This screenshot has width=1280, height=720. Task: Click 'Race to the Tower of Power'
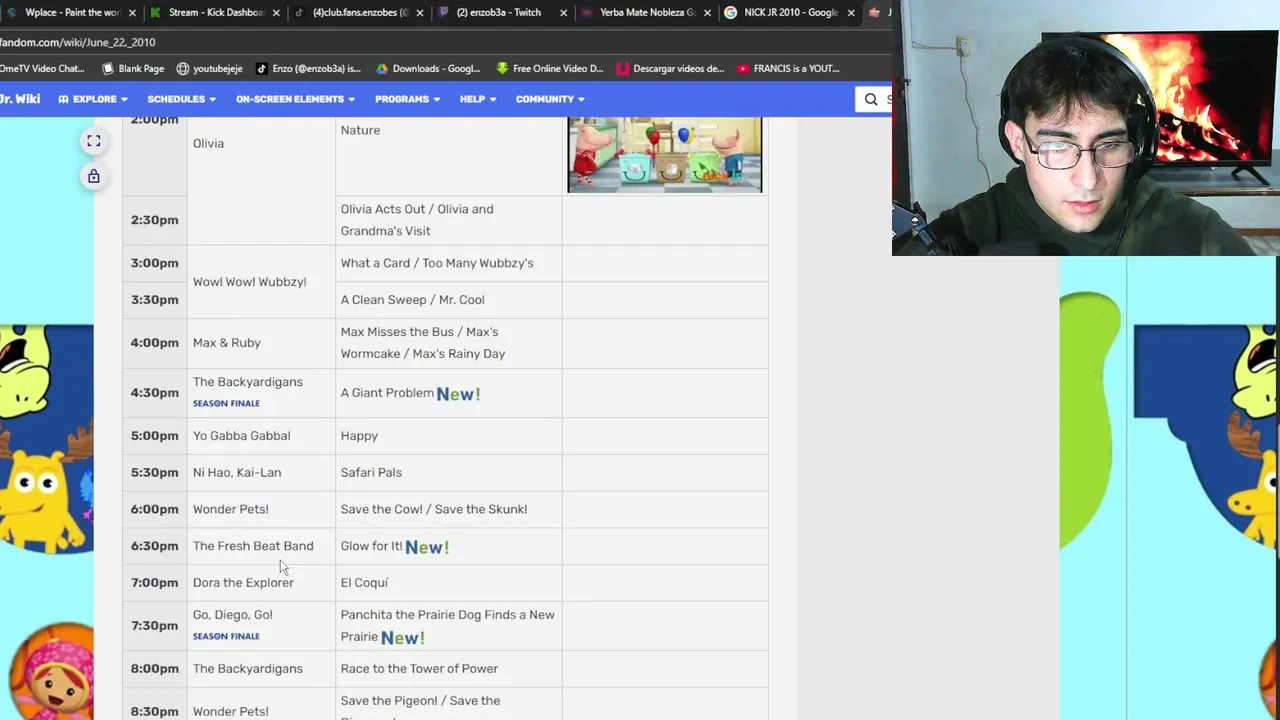coord(419,669)
